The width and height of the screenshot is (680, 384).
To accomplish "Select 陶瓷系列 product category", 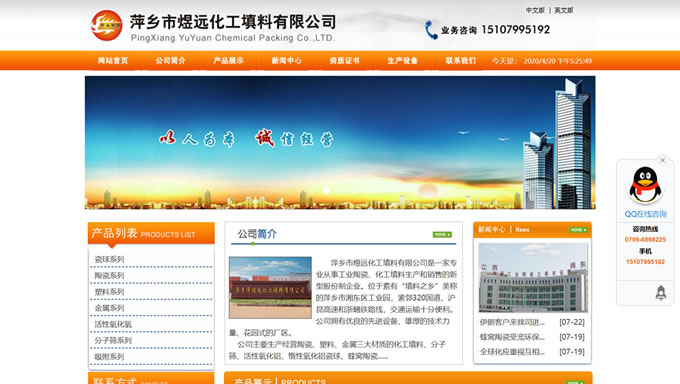I will pos(109,276).
